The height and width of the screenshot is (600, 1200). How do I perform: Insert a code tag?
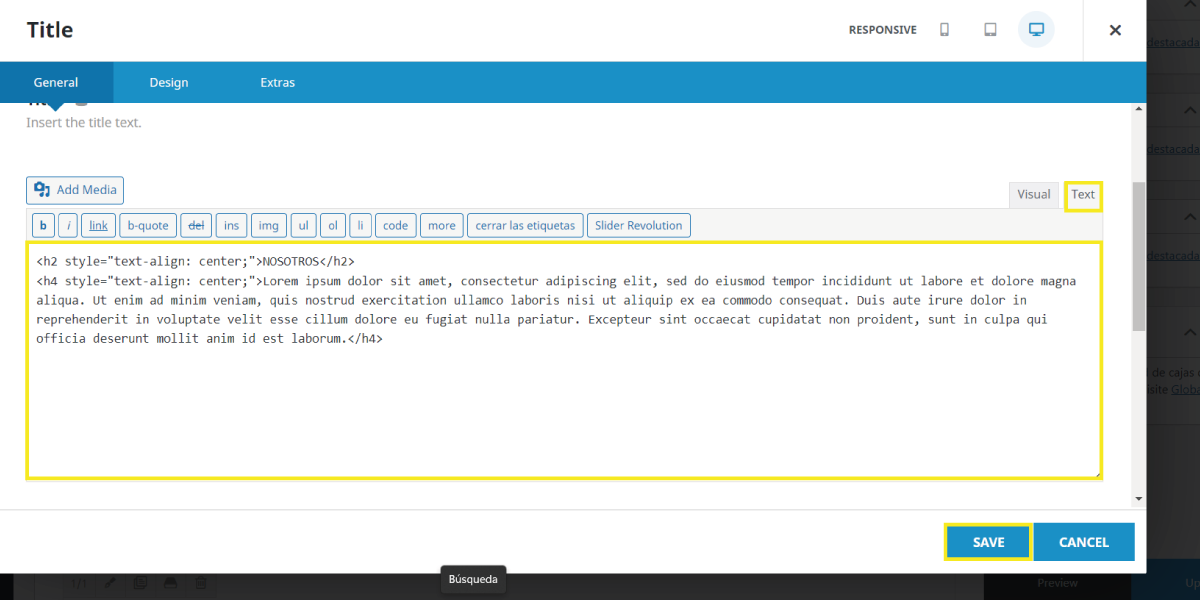[395, 225]
